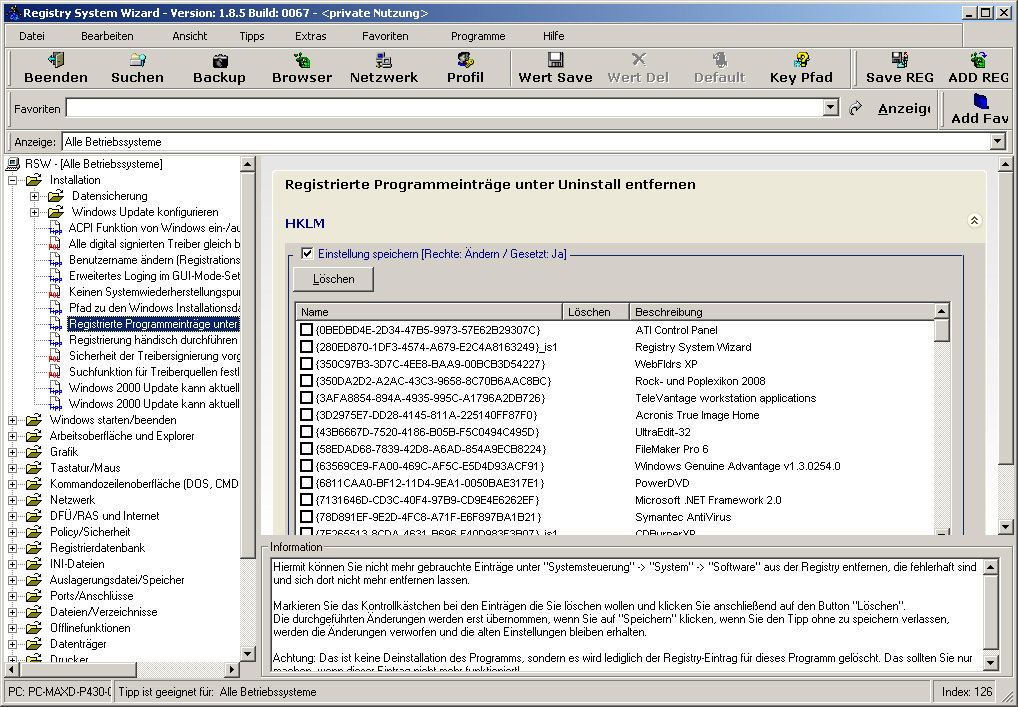Click the Profil toolbar icon

click(x=466, y=60)
